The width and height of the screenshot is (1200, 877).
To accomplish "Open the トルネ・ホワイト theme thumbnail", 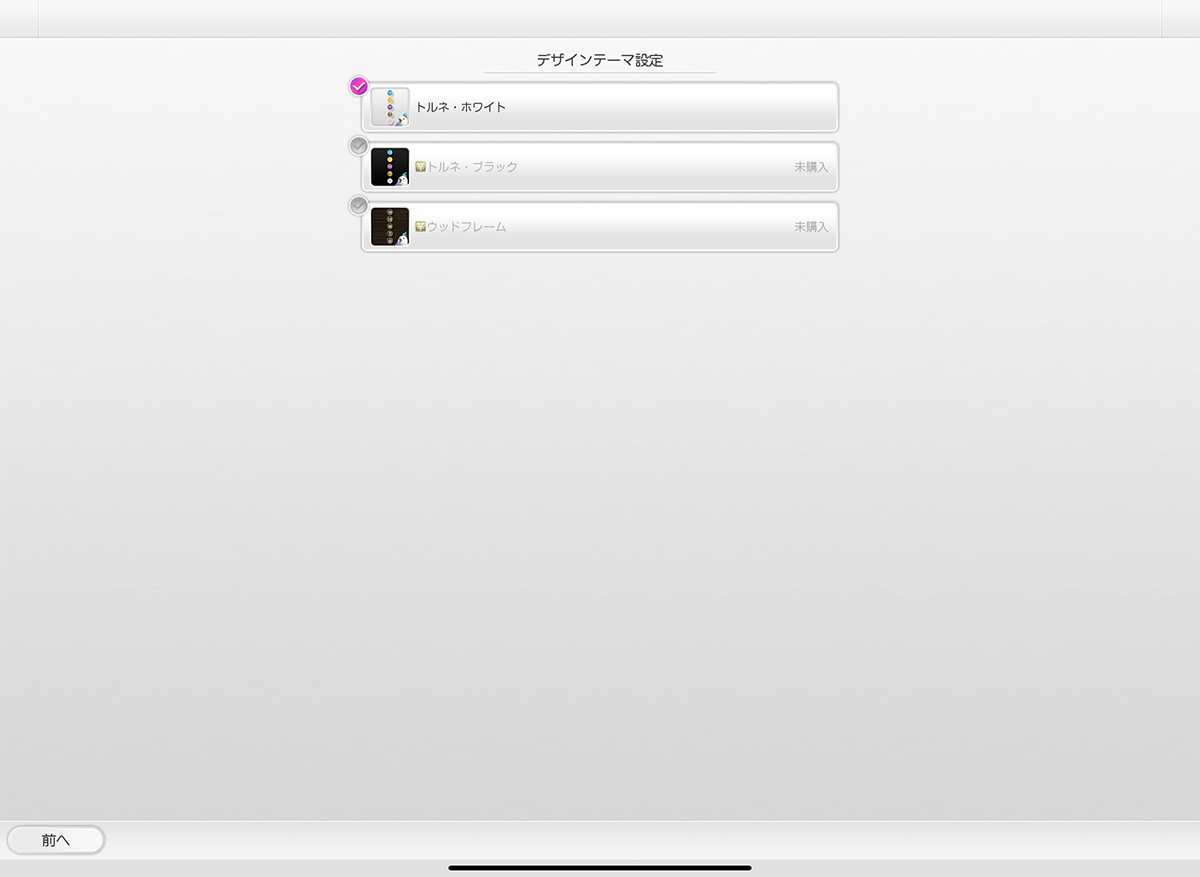I will pos(390,107).
